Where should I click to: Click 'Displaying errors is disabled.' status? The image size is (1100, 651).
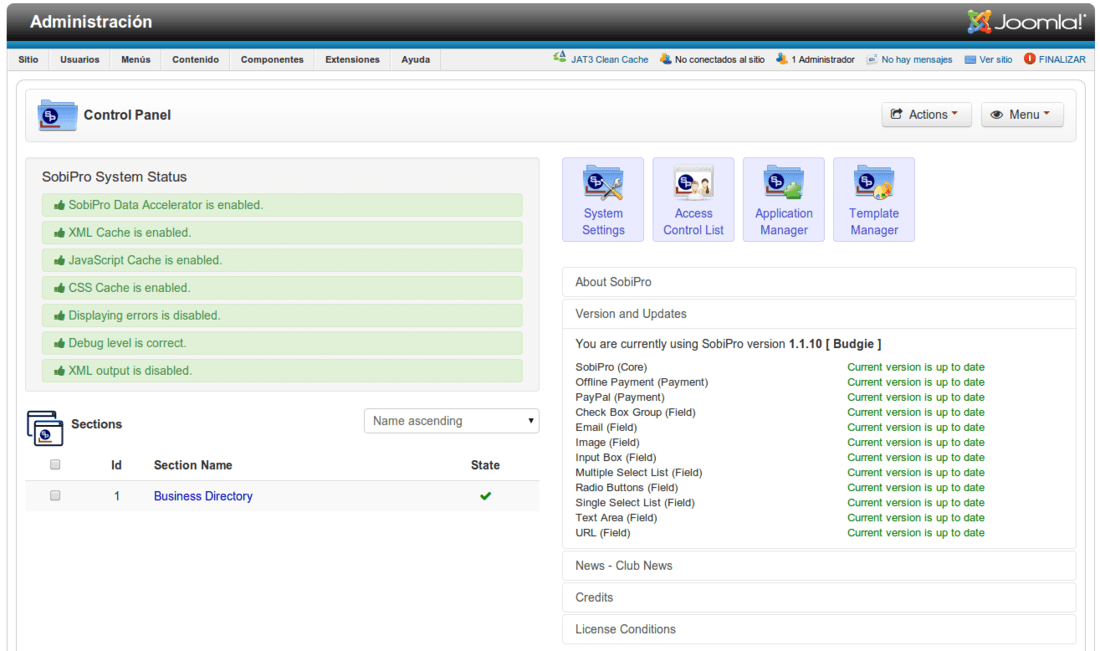(x=282, y=316)
